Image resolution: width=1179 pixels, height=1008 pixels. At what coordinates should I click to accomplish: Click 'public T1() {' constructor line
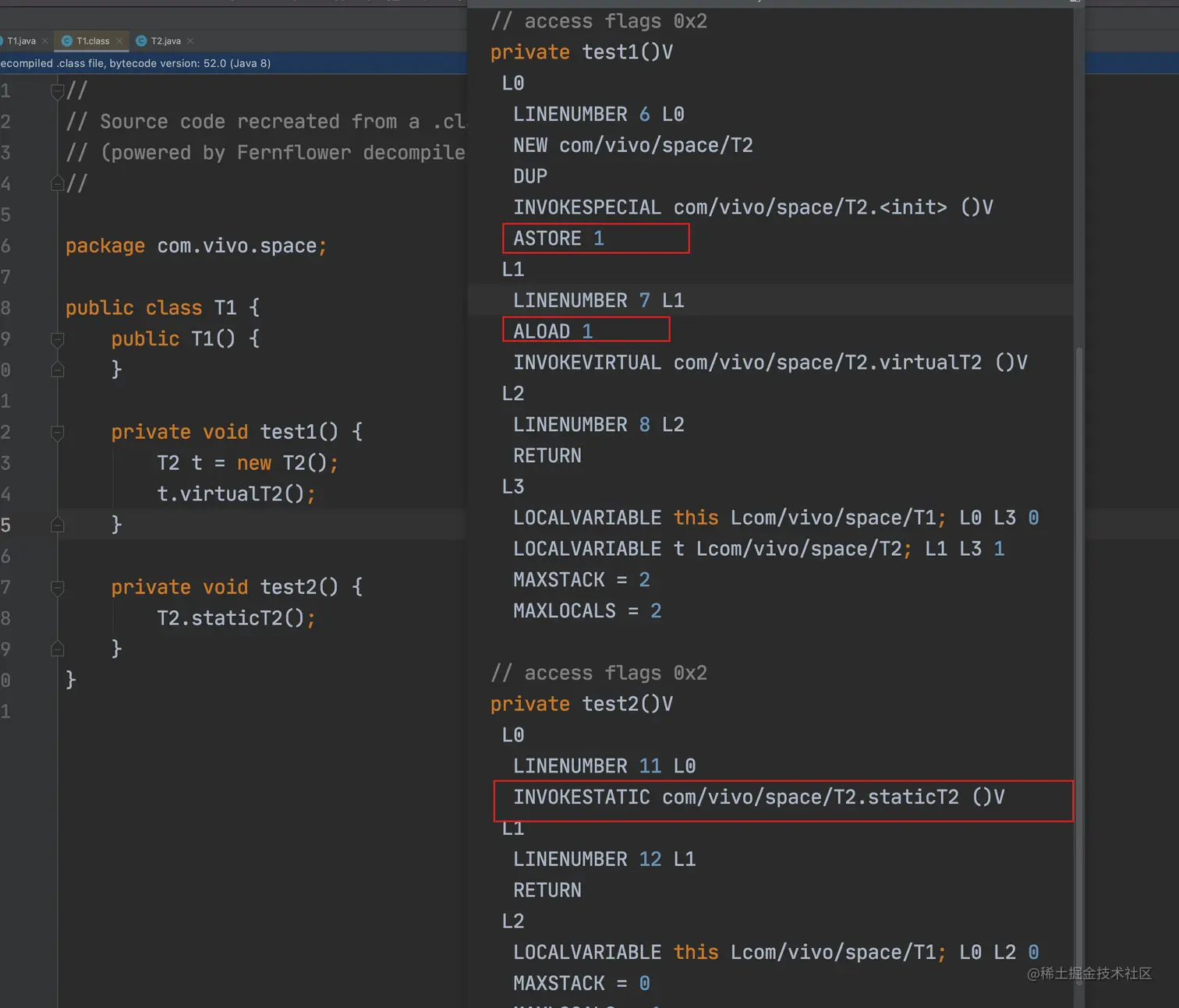tap(186, 339)
